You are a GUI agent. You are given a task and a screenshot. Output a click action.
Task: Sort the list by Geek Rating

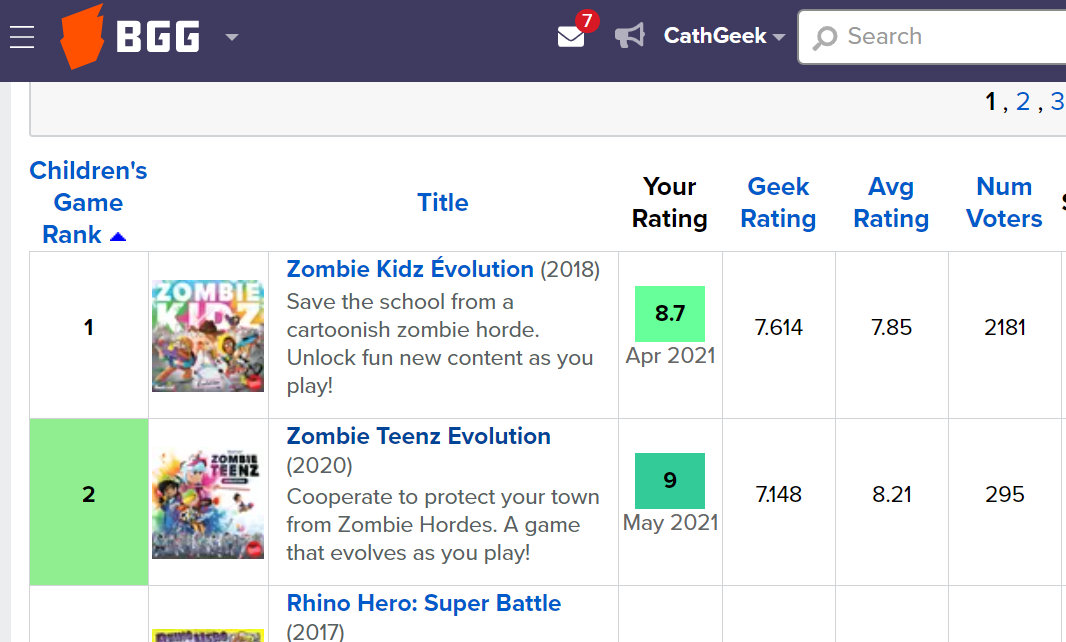click(778, 202)
